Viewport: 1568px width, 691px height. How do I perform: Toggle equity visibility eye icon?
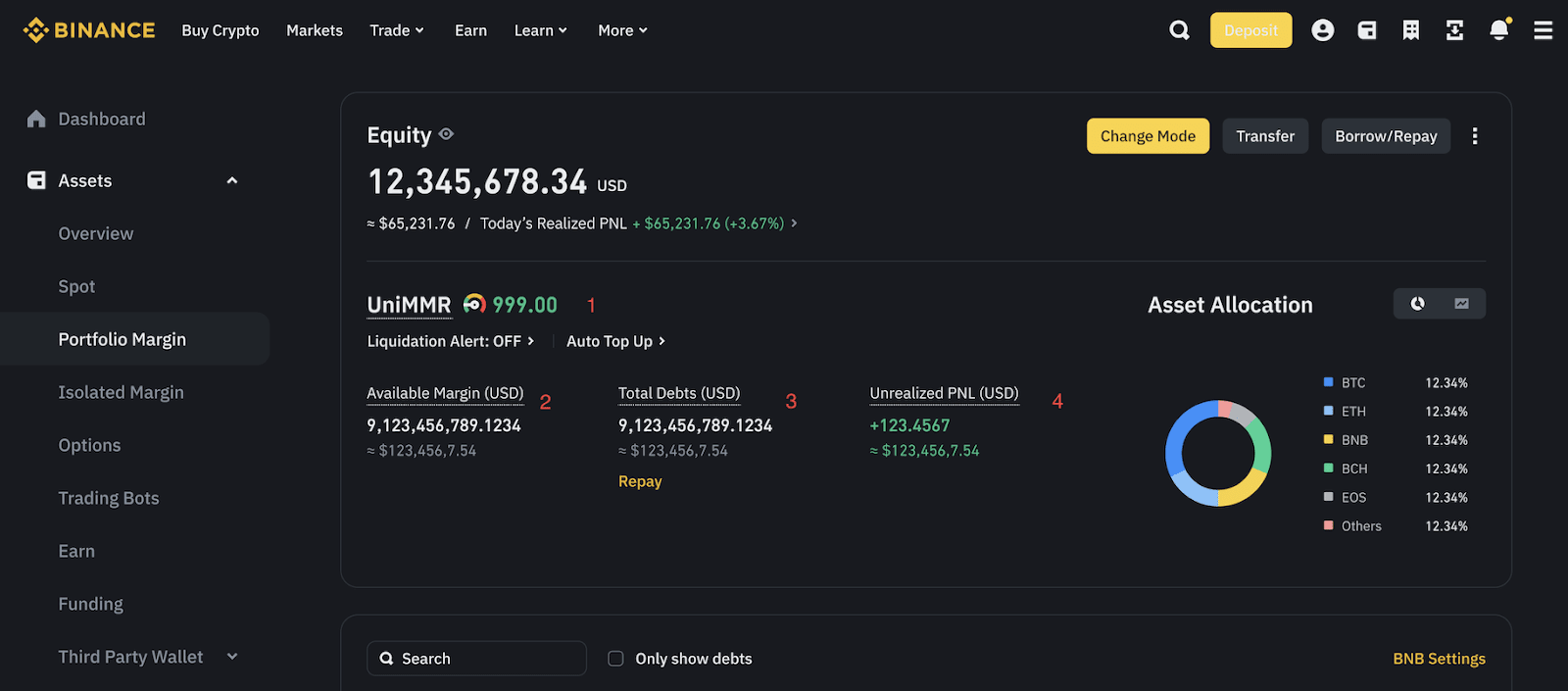(x=446, y=134)
